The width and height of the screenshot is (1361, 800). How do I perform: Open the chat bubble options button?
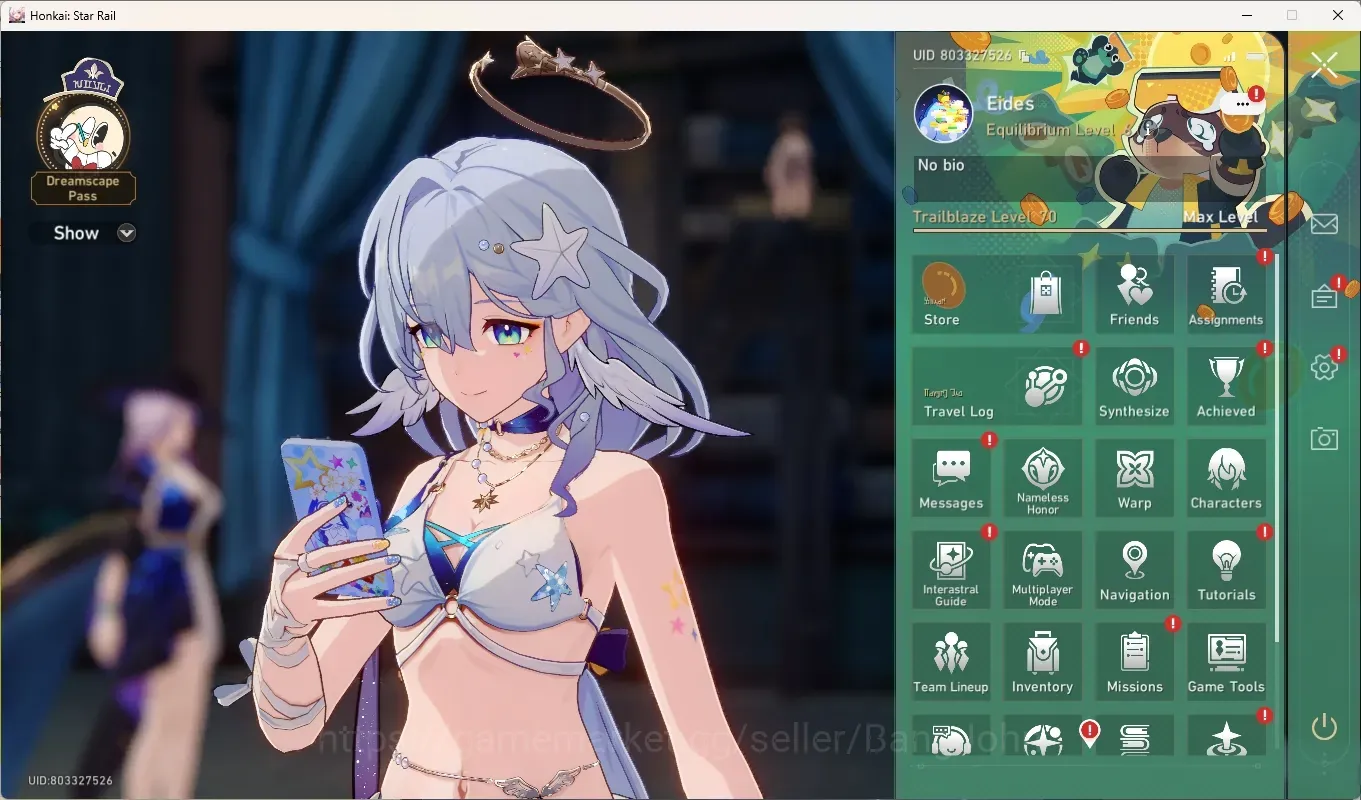coord(1243,103)
